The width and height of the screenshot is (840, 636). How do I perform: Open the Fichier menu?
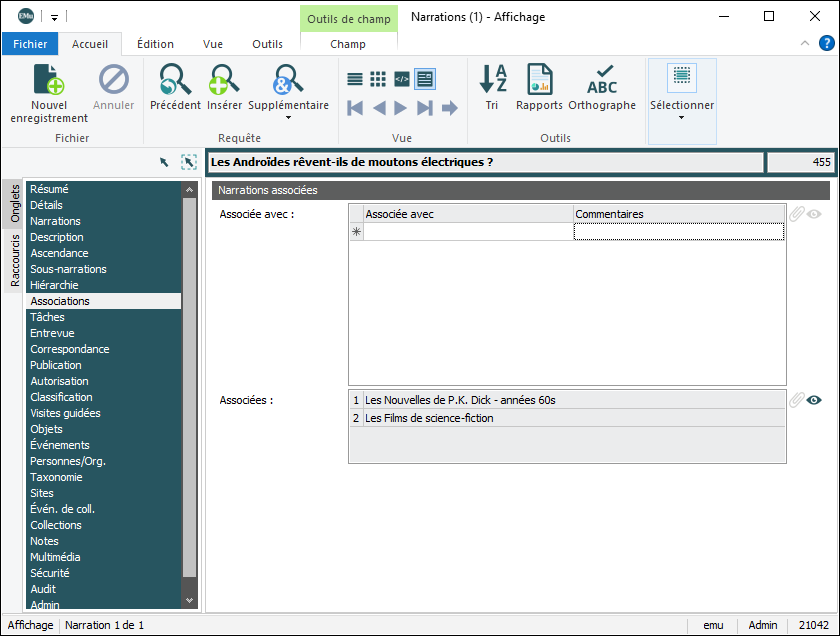tap(30, 44)
